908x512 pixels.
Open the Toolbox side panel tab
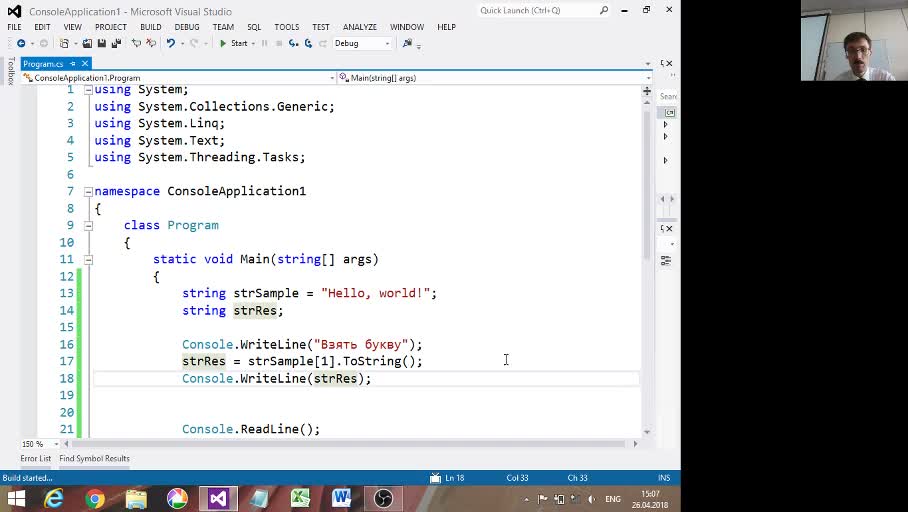10,71
